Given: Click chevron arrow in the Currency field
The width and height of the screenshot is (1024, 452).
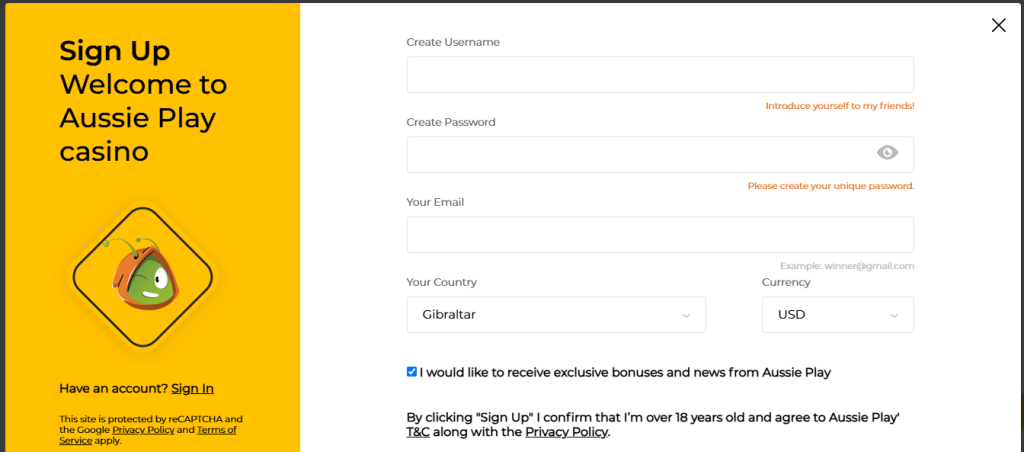Looking at the screenshot, I should point(894,315).
